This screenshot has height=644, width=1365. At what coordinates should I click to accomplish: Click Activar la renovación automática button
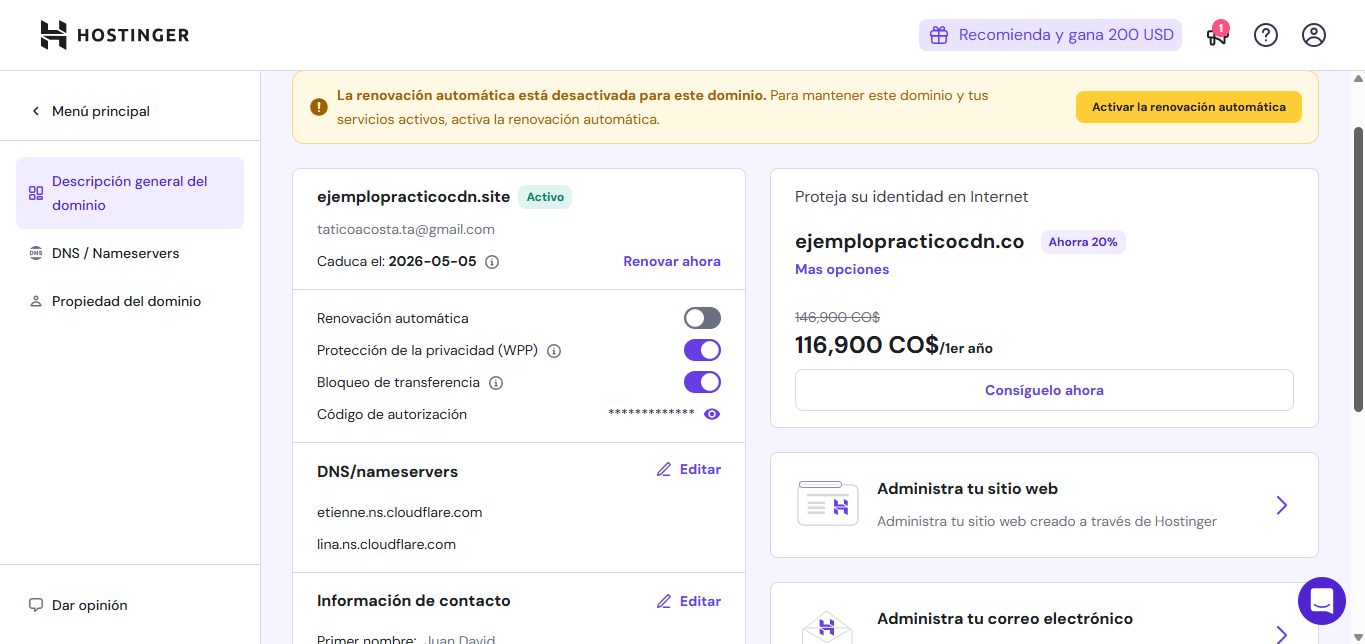(1189, 107)
